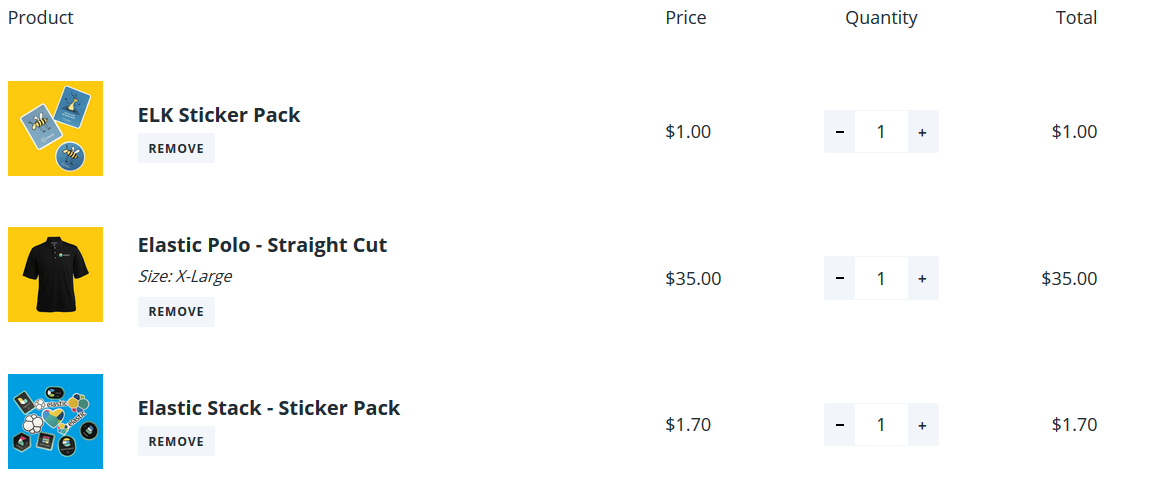Screen dimensions: 1160x493
Task: Focus Elastic Stack Sticker Pack quantity box
Action: click(x=881, y=425)
